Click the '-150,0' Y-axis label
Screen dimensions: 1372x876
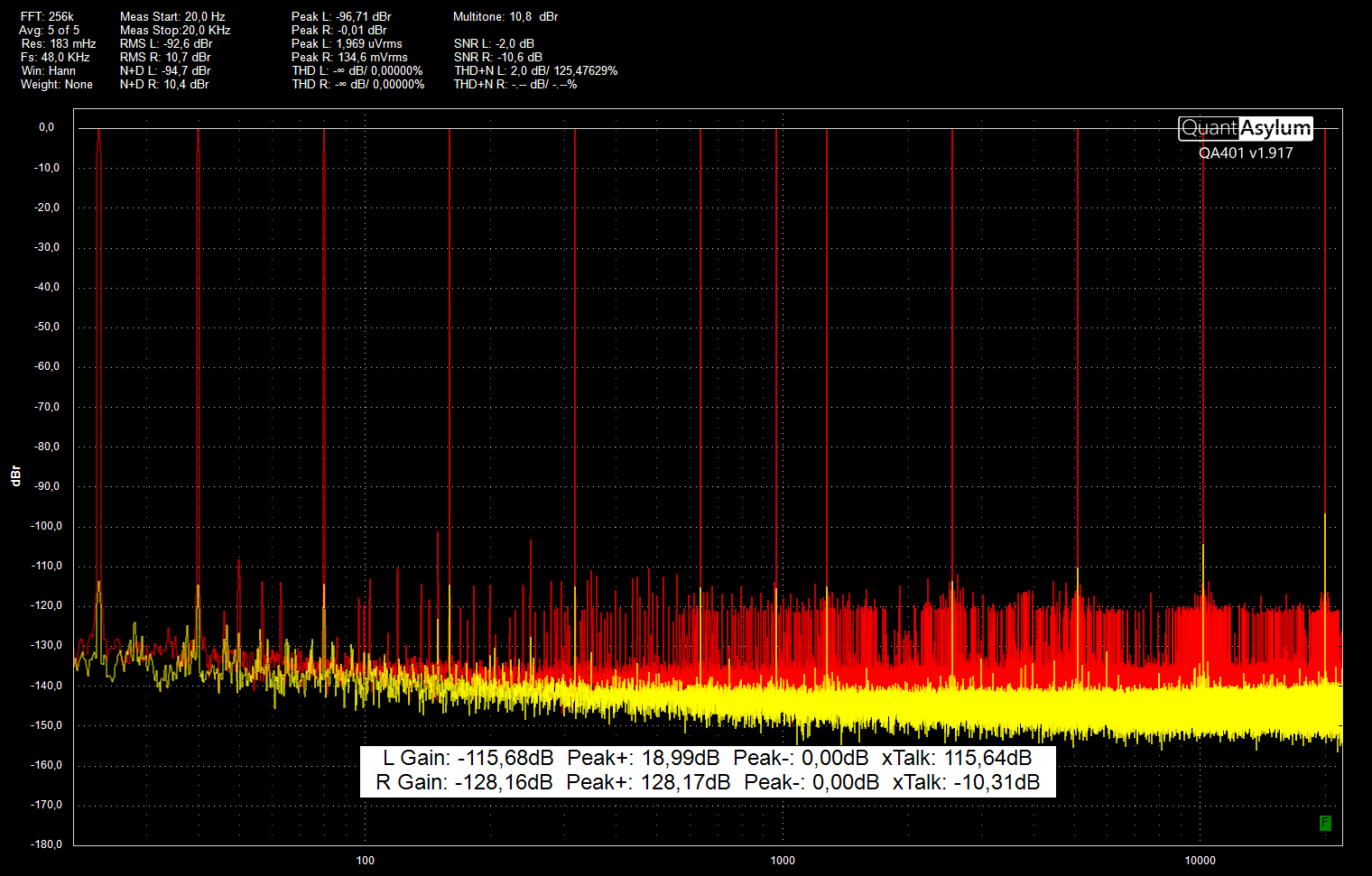coord(47,725)
